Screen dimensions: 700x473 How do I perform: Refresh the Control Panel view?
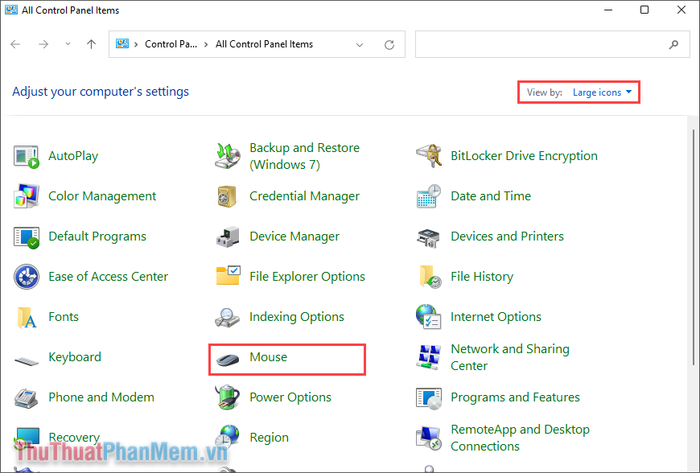(389, 45)
